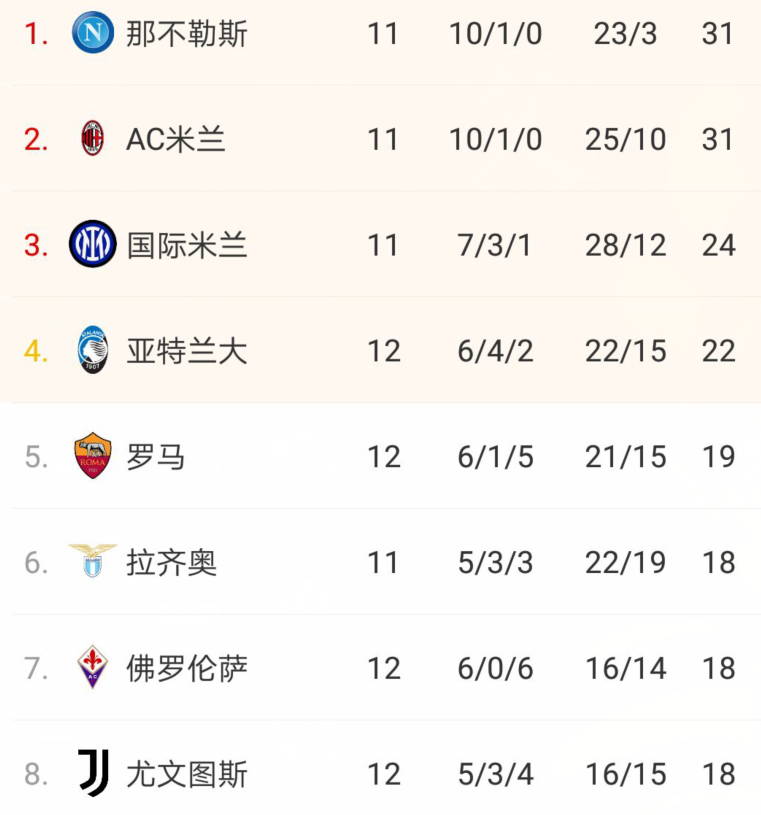Open the Napoli club crest icon

tap(93, 33)
